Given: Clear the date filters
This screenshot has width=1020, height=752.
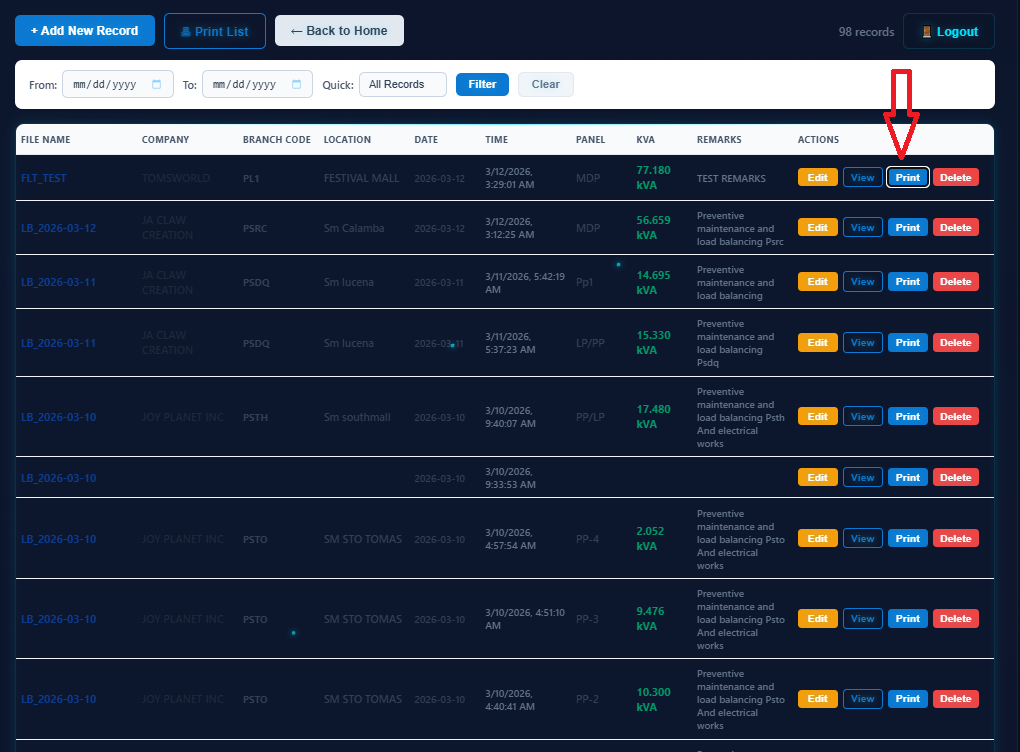Looking at the screenshot, I should click(545, 85).
